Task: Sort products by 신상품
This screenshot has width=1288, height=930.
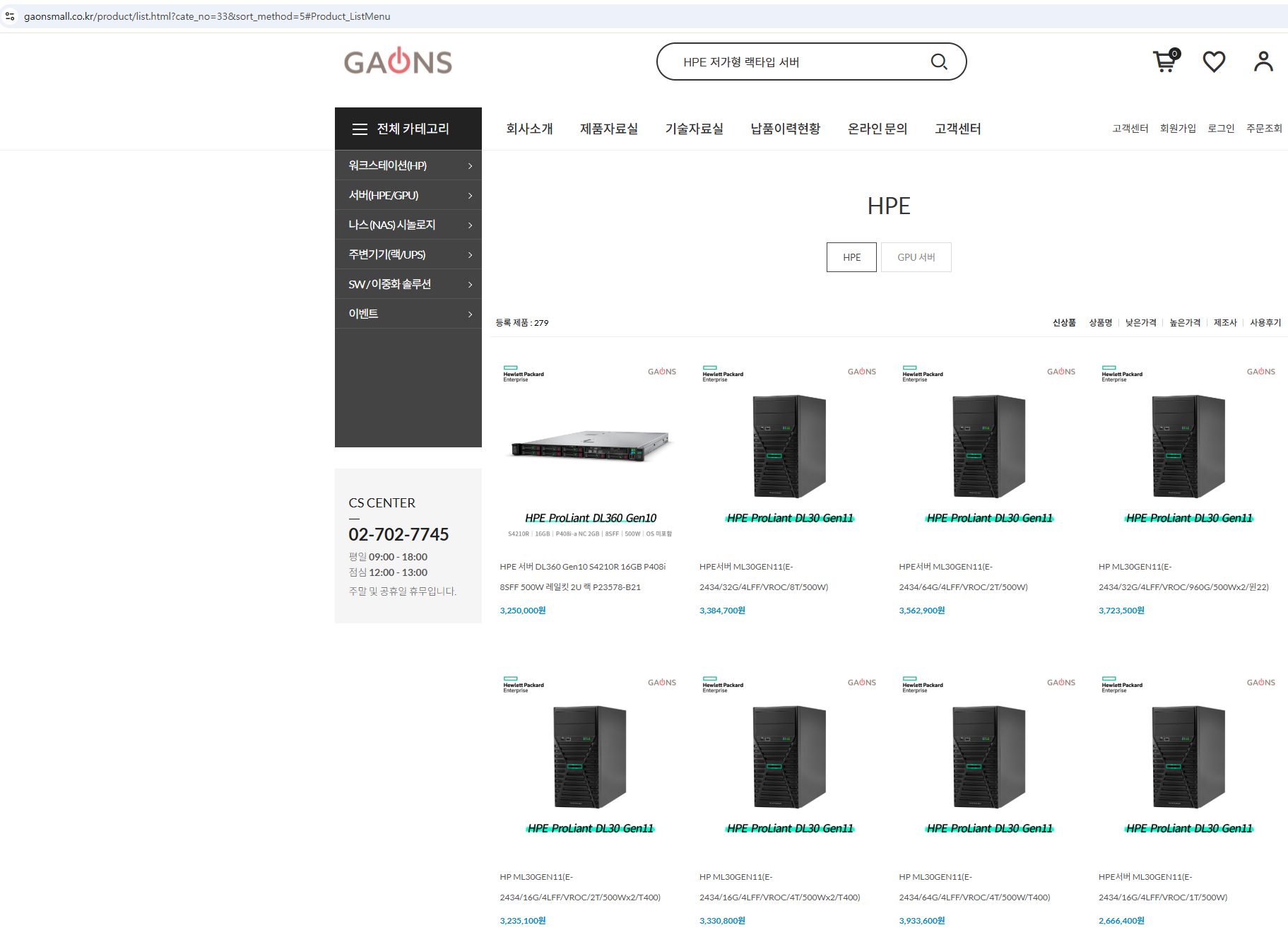Action: [1064, 322]
